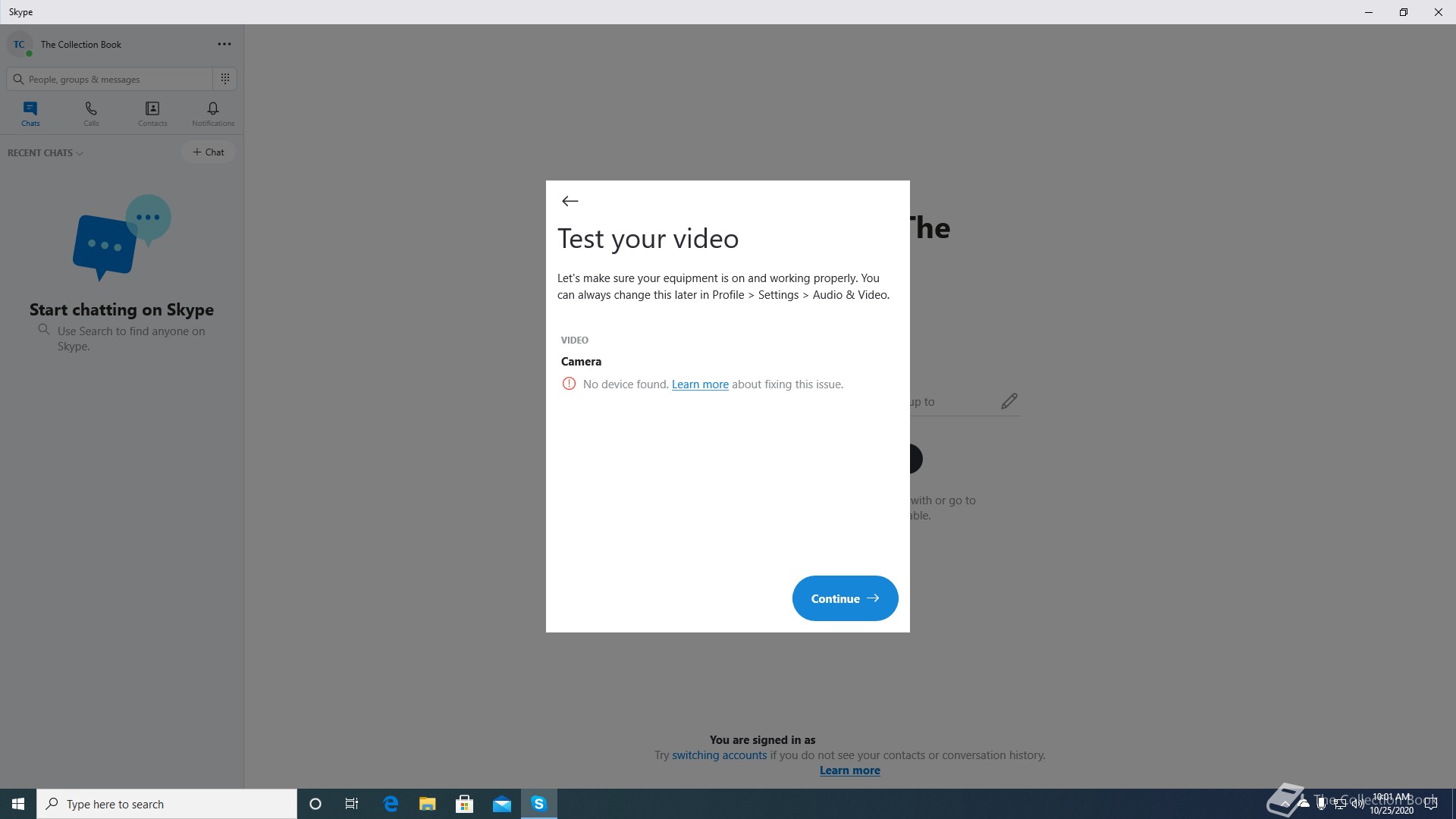Expand the Recent Chats dropdown
The height and width of the screenshot is (819, 1456).
[x=45, y=153]
